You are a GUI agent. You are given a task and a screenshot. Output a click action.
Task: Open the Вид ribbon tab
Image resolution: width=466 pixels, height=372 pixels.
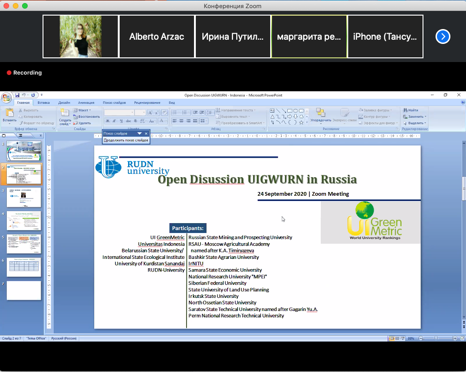pyautogui.click(x=172, y=103)
